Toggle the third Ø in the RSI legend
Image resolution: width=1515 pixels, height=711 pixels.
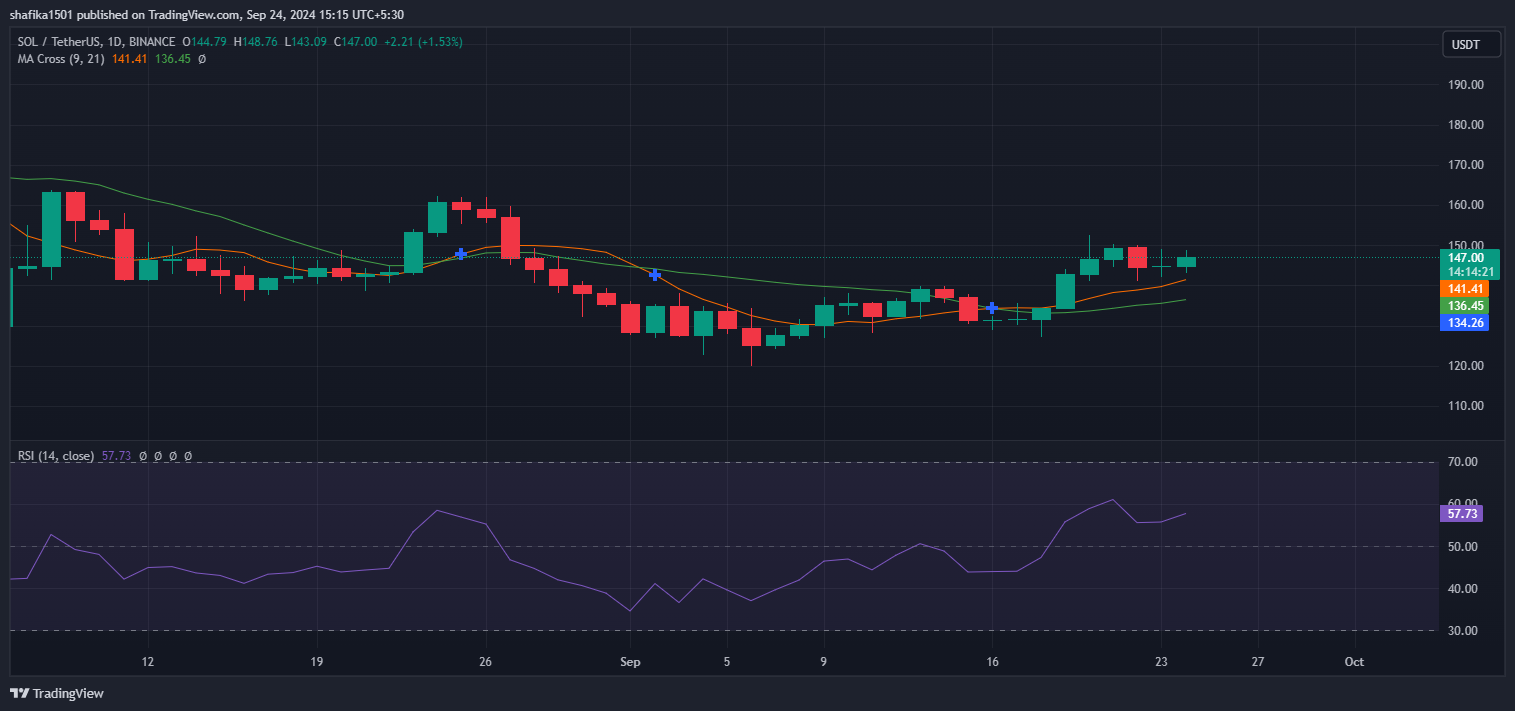click(173, 456)
